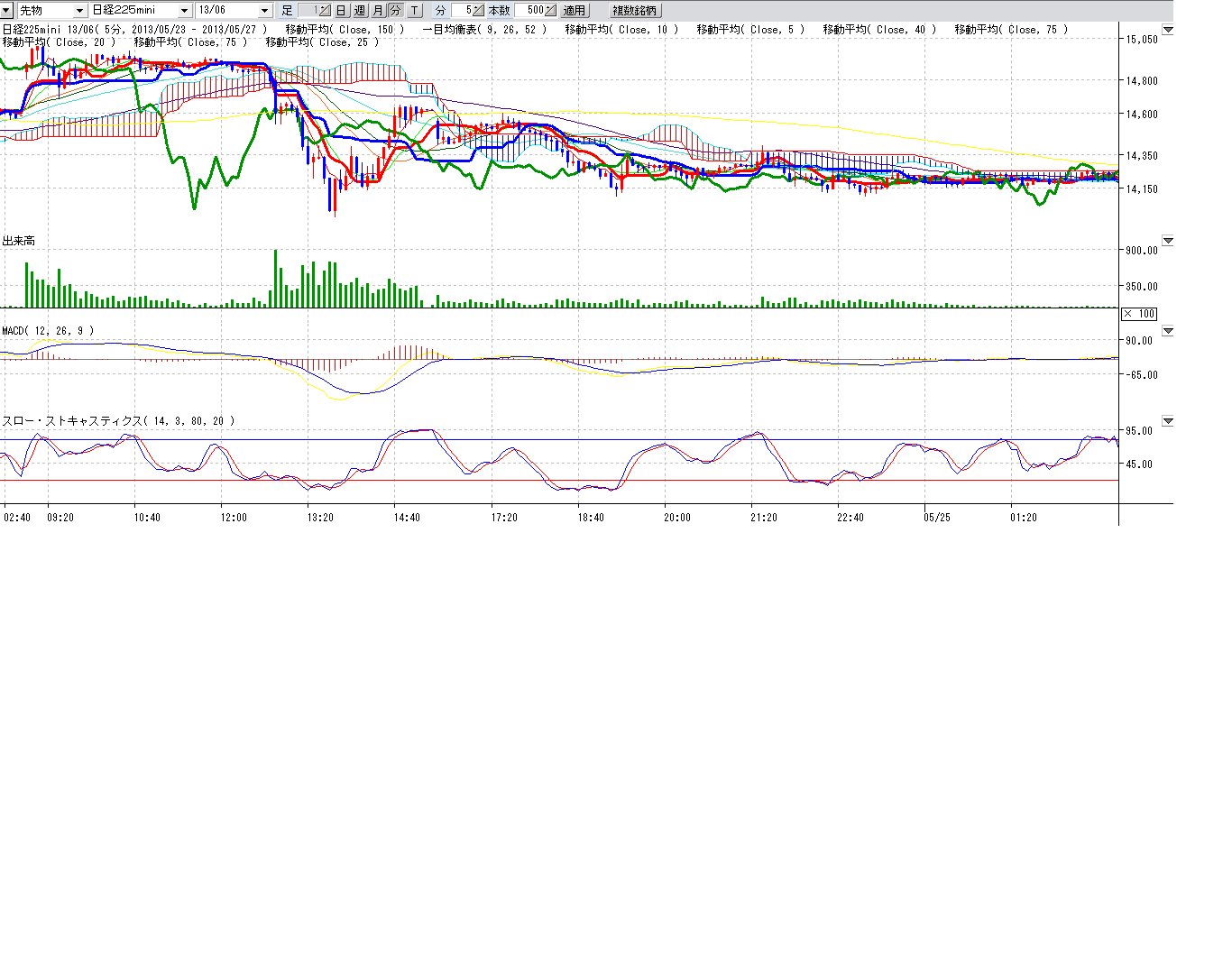
Task: Open the price chart panel menu arrow
Action: 1168,30
